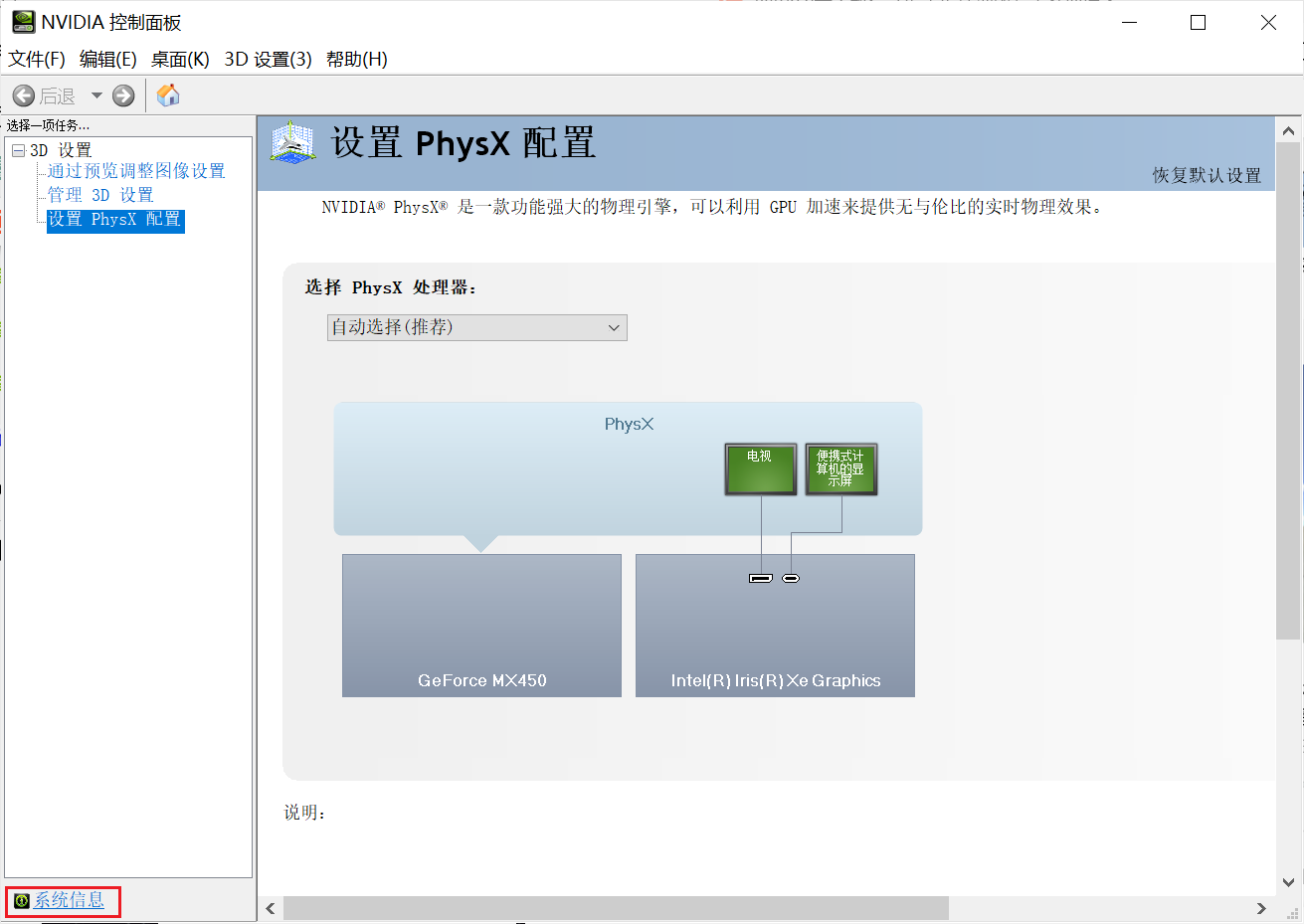This screenshot has height=924, width=1304.
Task: Click the forward navigation arrow icon
Action: point(121,94)
